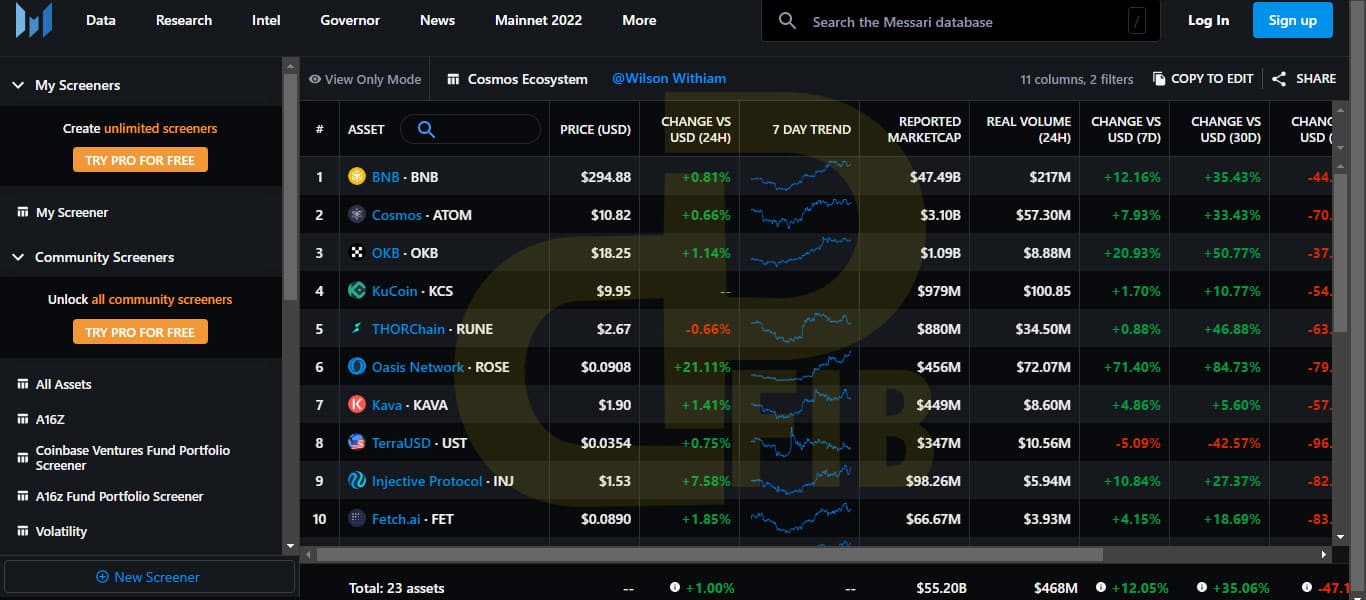The image size is (1366, 600).
Task: Open the Research menu
Action: (184, 21)
